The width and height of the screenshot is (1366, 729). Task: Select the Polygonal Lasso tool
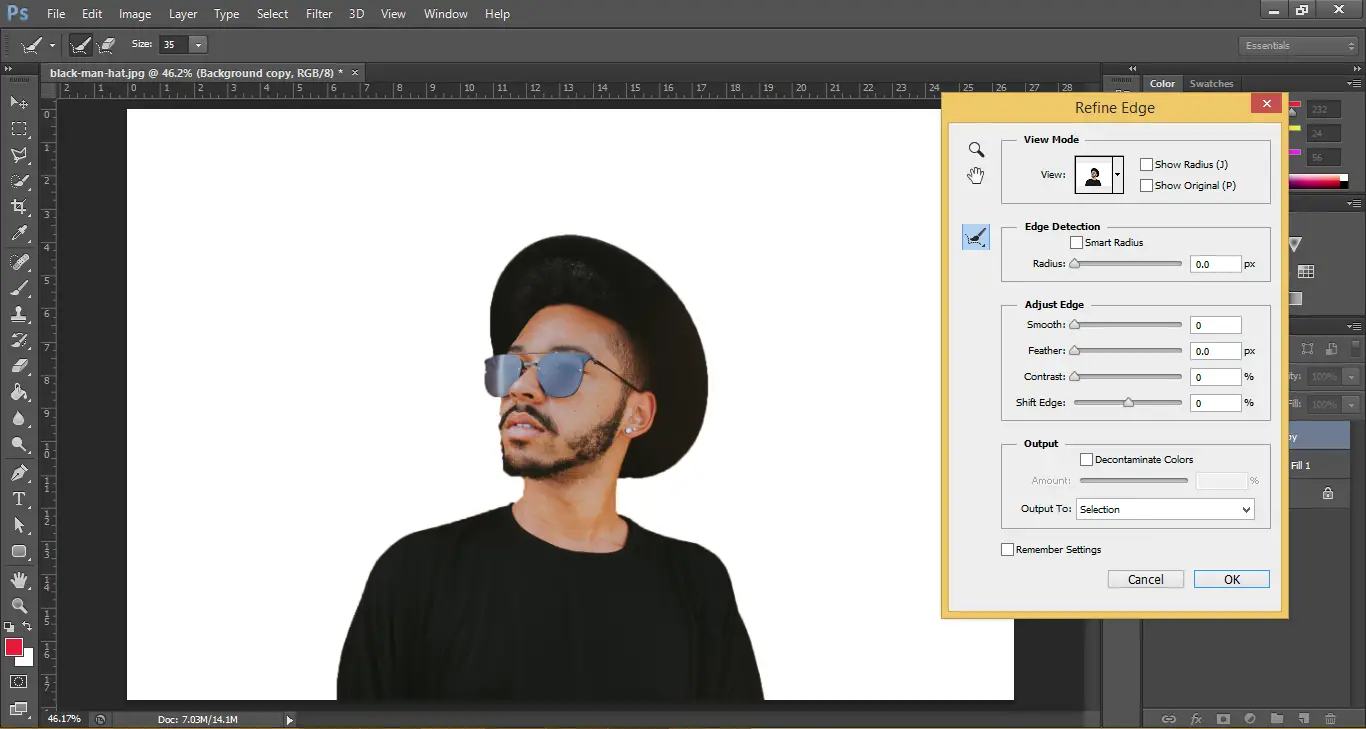[x=19, y=155]
